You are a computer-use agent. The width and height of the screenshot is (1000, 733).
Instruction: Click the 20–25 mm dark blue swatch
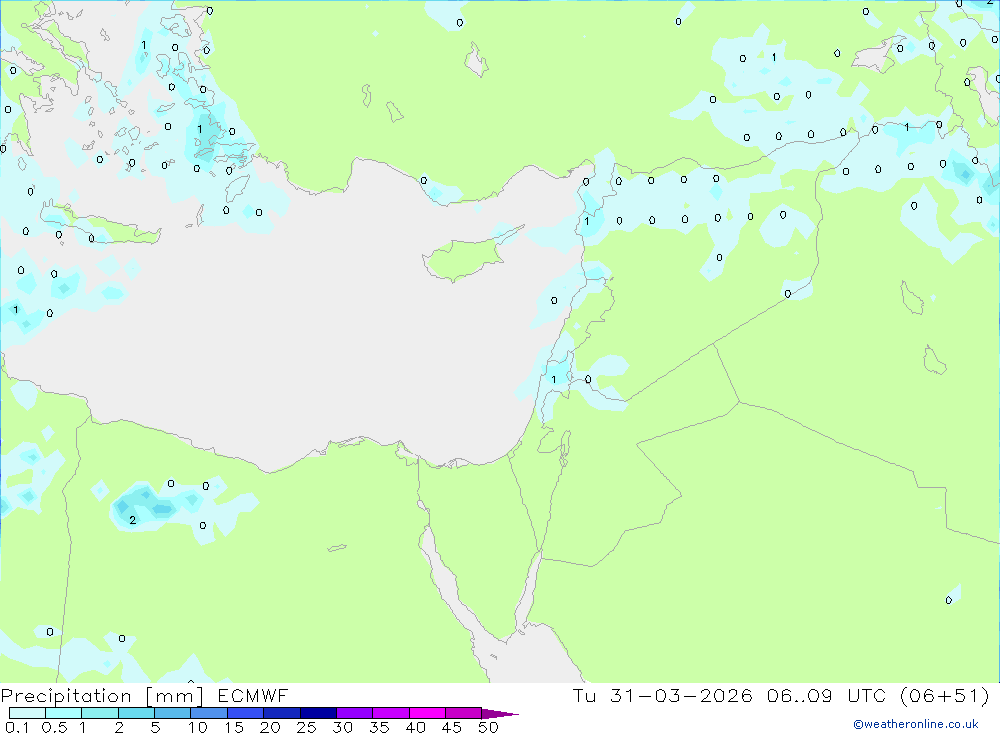pos(282,713)
